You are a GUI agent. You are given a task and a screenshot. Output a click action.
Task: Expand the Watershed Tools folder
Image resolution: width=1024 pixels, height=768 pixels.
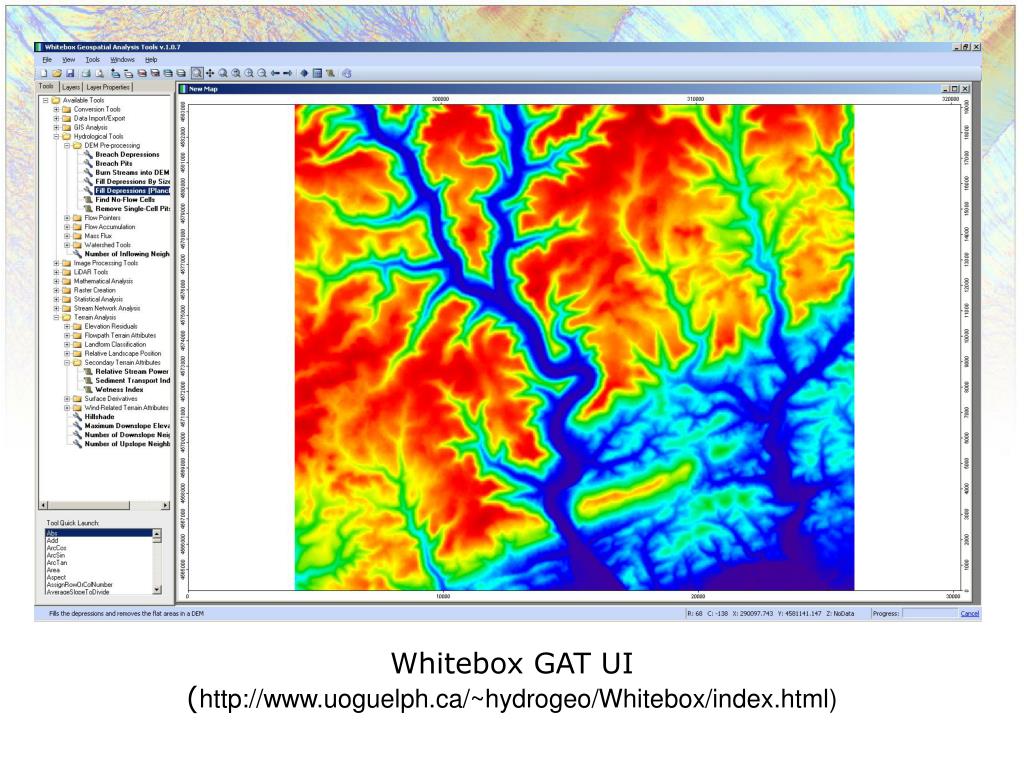tap(67, 245)
